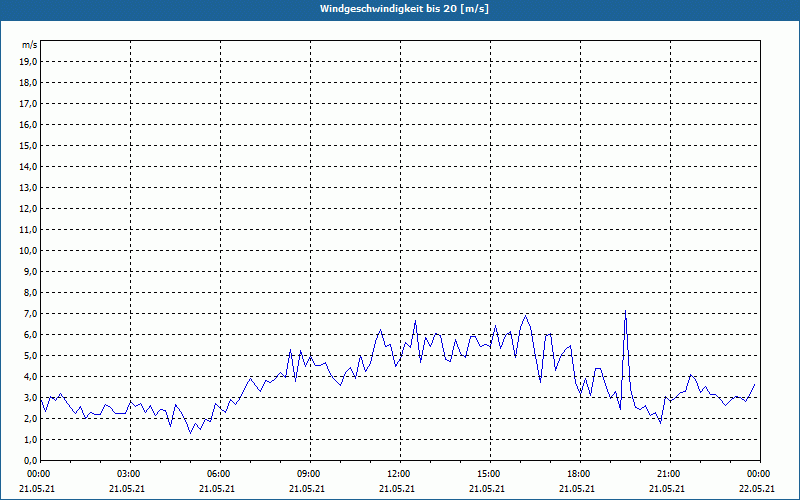Click the 14,0 y-axis label
The height and width of the screenshot is (500, 800).
[x=27, y=166]
